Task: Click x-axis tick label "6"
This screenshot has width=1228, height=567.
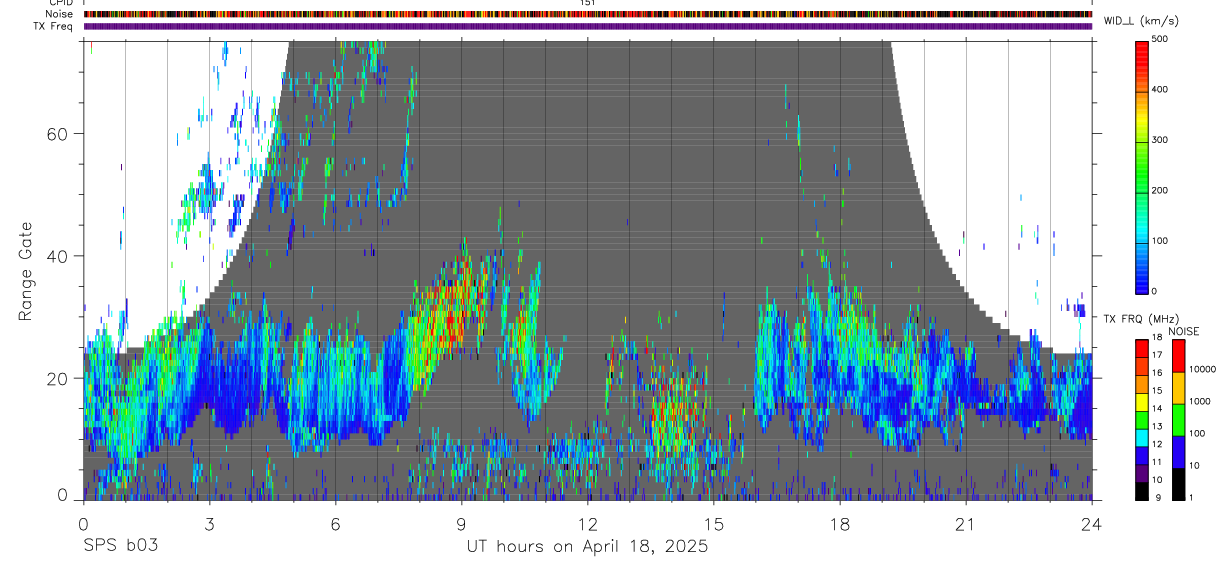Action: click(335, 523)
